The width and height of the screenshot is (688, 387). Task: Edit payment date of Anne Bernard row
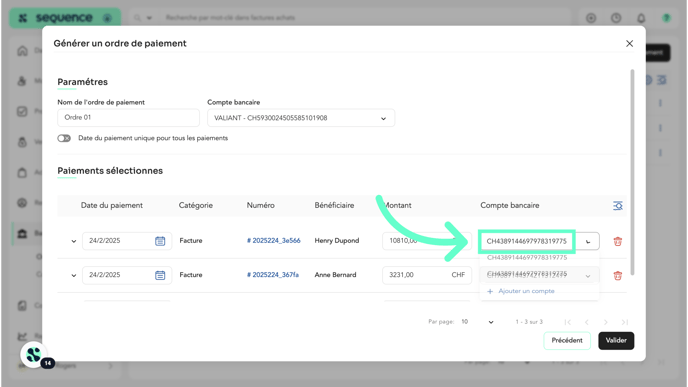click(x=127, y=275)
